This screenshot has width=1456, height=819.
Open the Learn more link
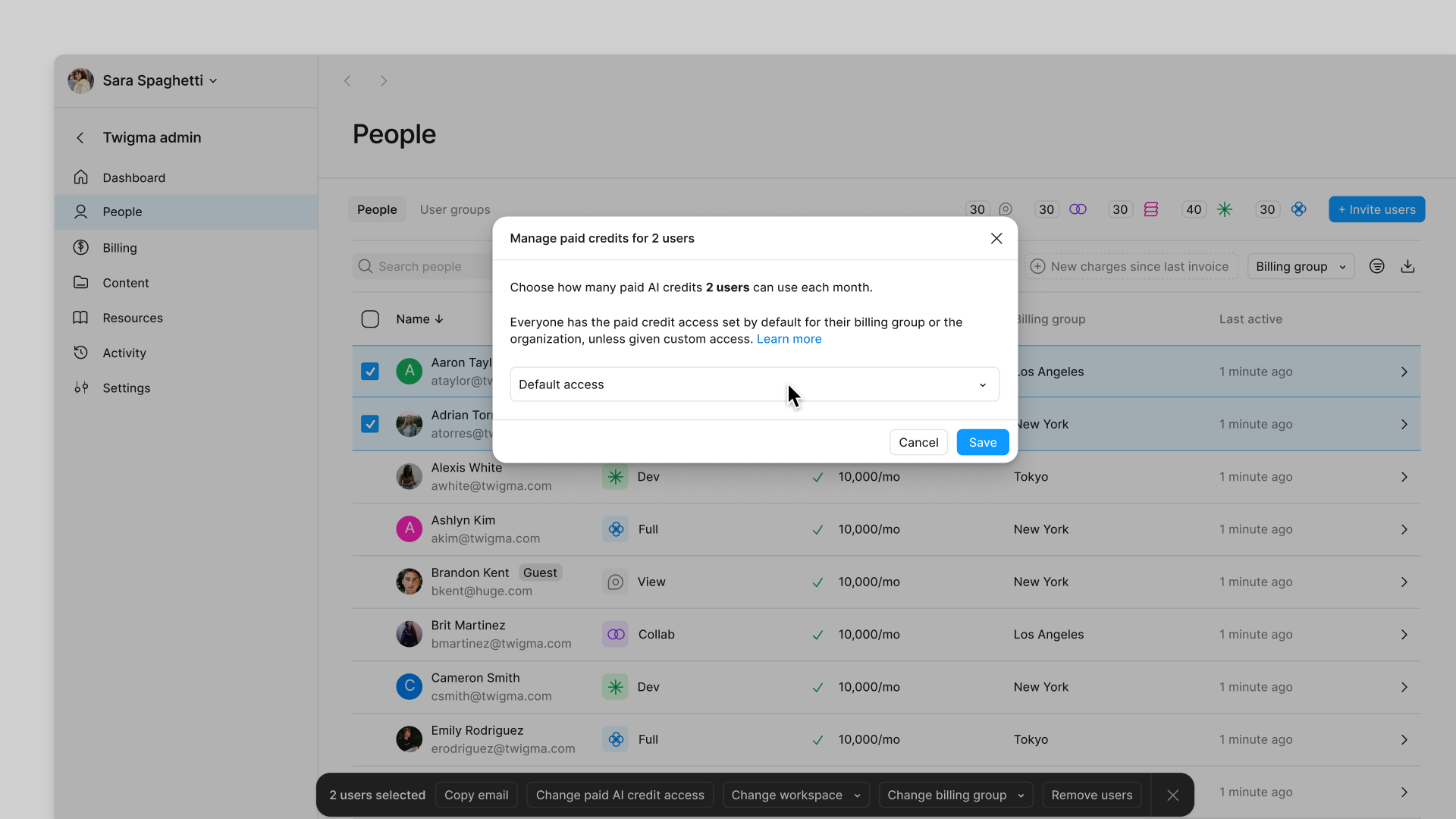789,339
